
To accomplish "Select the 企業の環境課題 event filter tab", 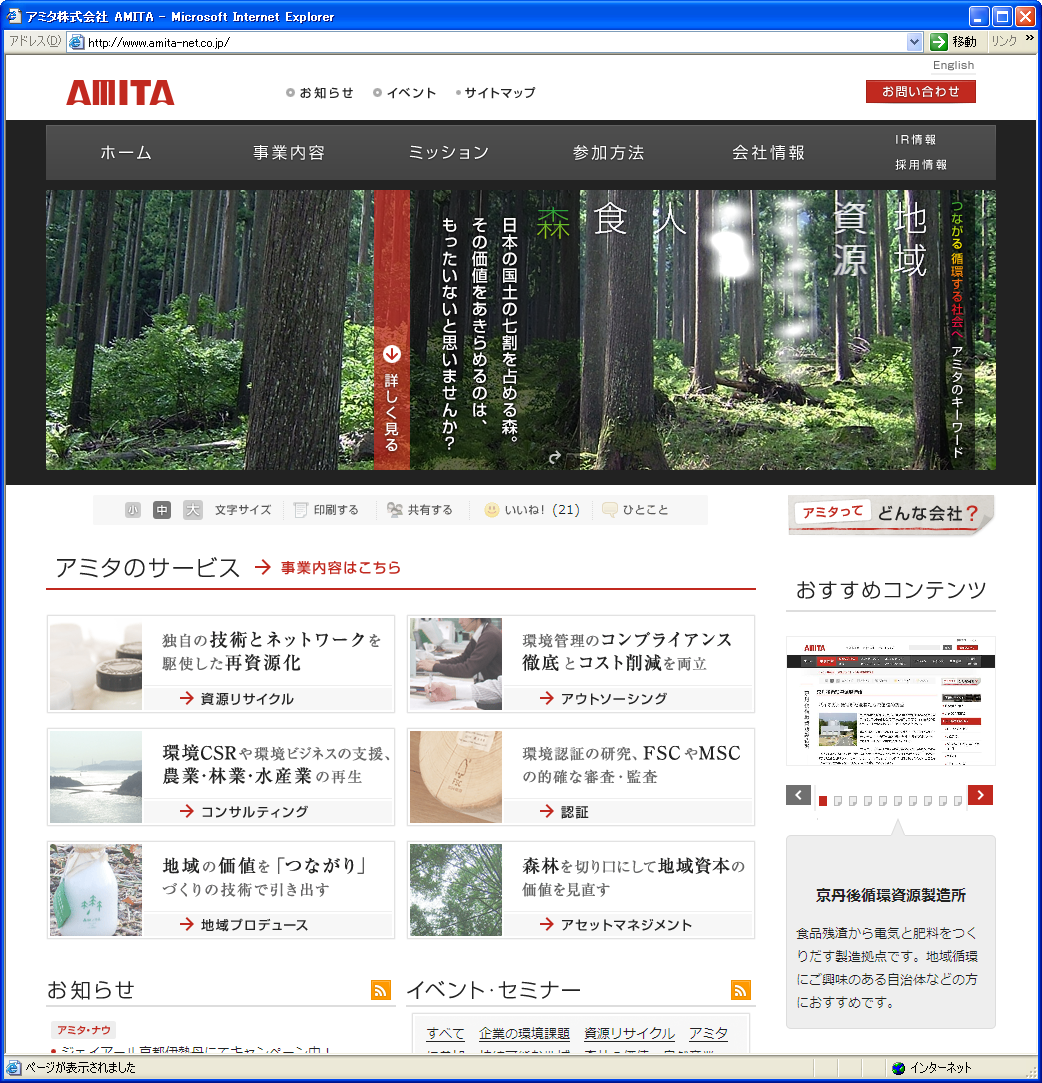I will tap(524, 1034).
